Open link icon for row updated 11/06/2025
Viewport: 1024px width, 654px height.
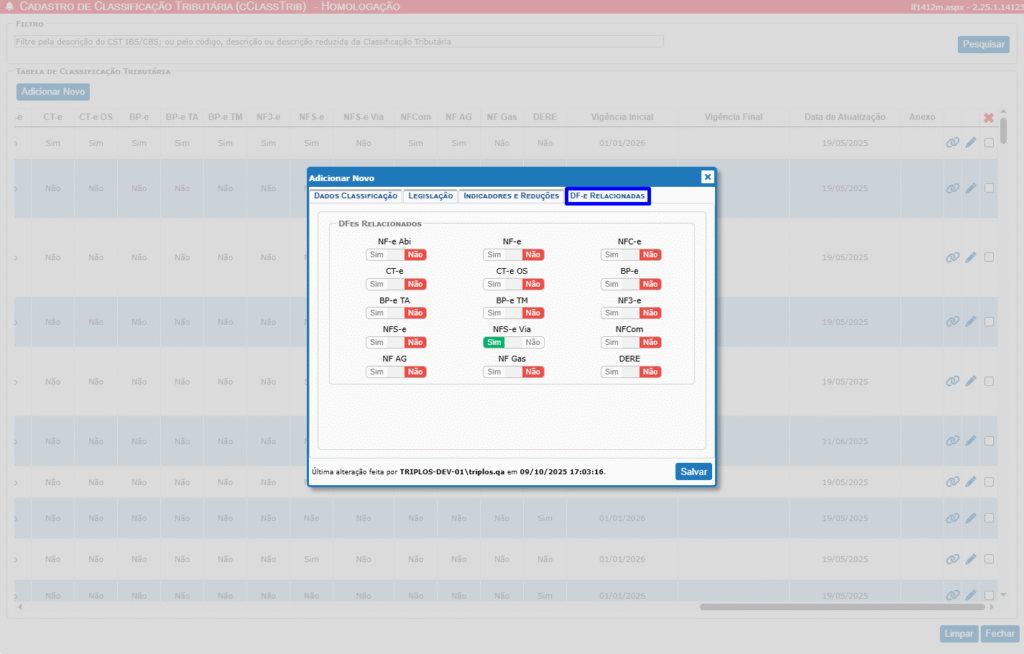click(x=952, y=441)
